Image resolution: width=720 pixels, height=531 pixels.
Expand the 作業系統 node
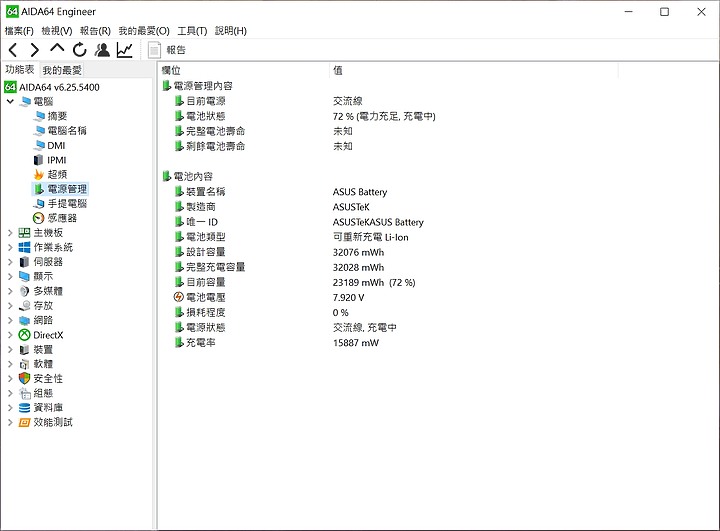click(10, 248)
